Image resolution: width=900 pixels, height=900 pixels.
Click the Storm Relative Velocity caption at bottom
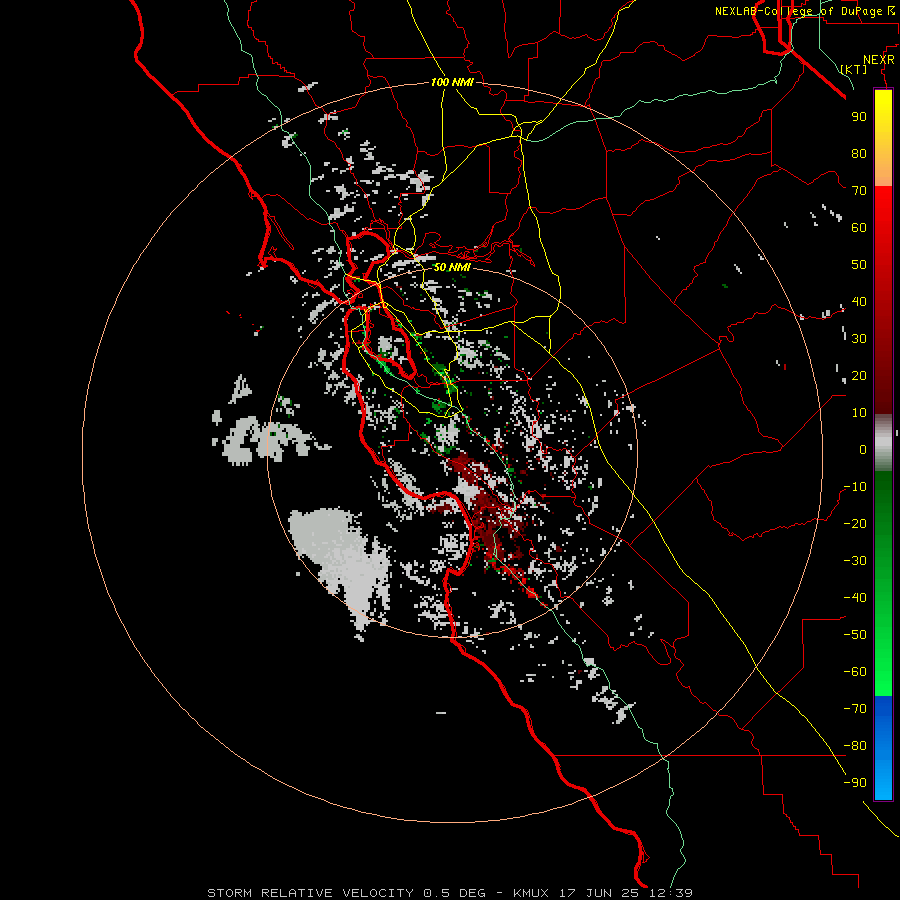[x=449, y=893]
